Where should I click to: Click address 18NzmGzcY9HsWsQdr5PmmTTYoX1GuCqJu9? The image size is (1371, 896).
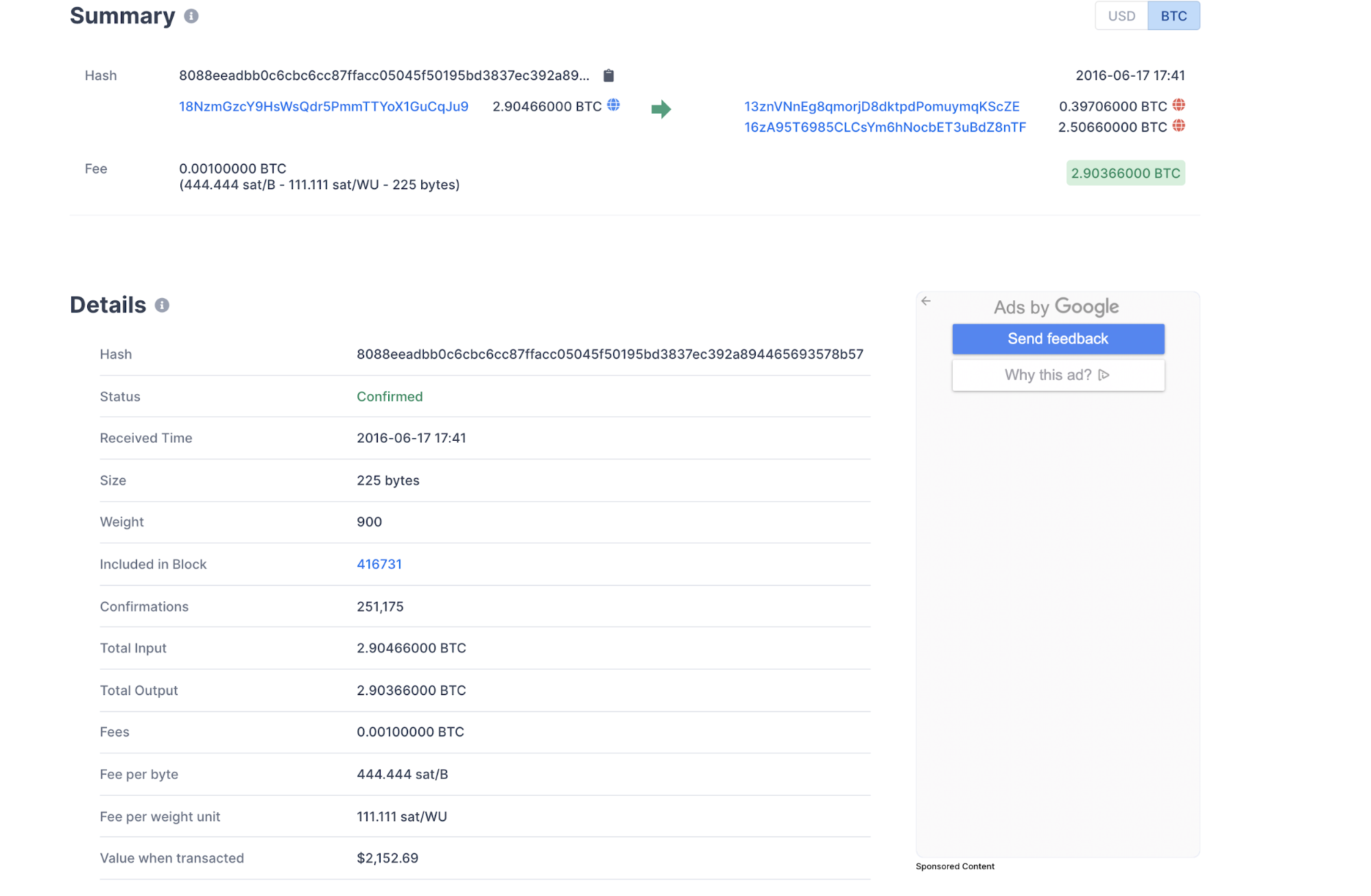(x=323, y=106)
